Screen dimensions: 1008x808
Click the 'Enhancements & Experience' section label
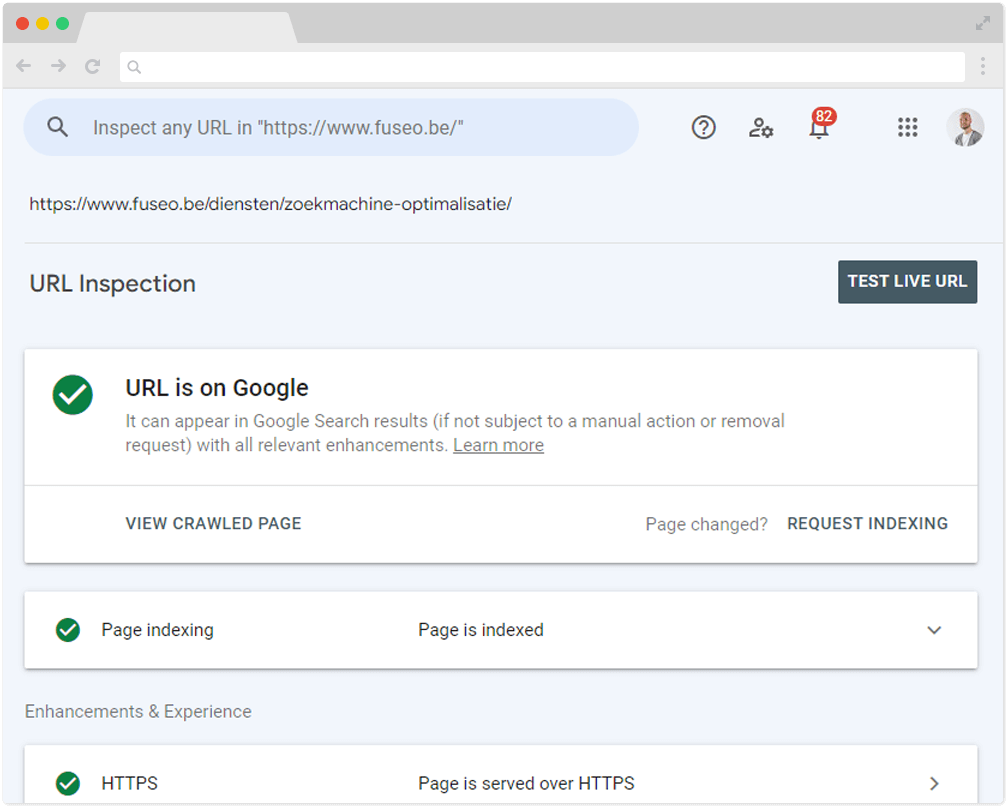pyautogui.click(x=138, y=712)
